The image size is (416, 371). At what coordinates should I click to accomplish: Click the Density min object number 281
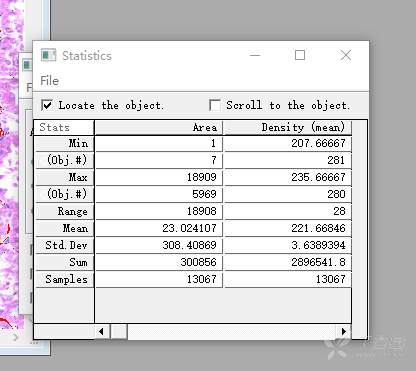288,160
